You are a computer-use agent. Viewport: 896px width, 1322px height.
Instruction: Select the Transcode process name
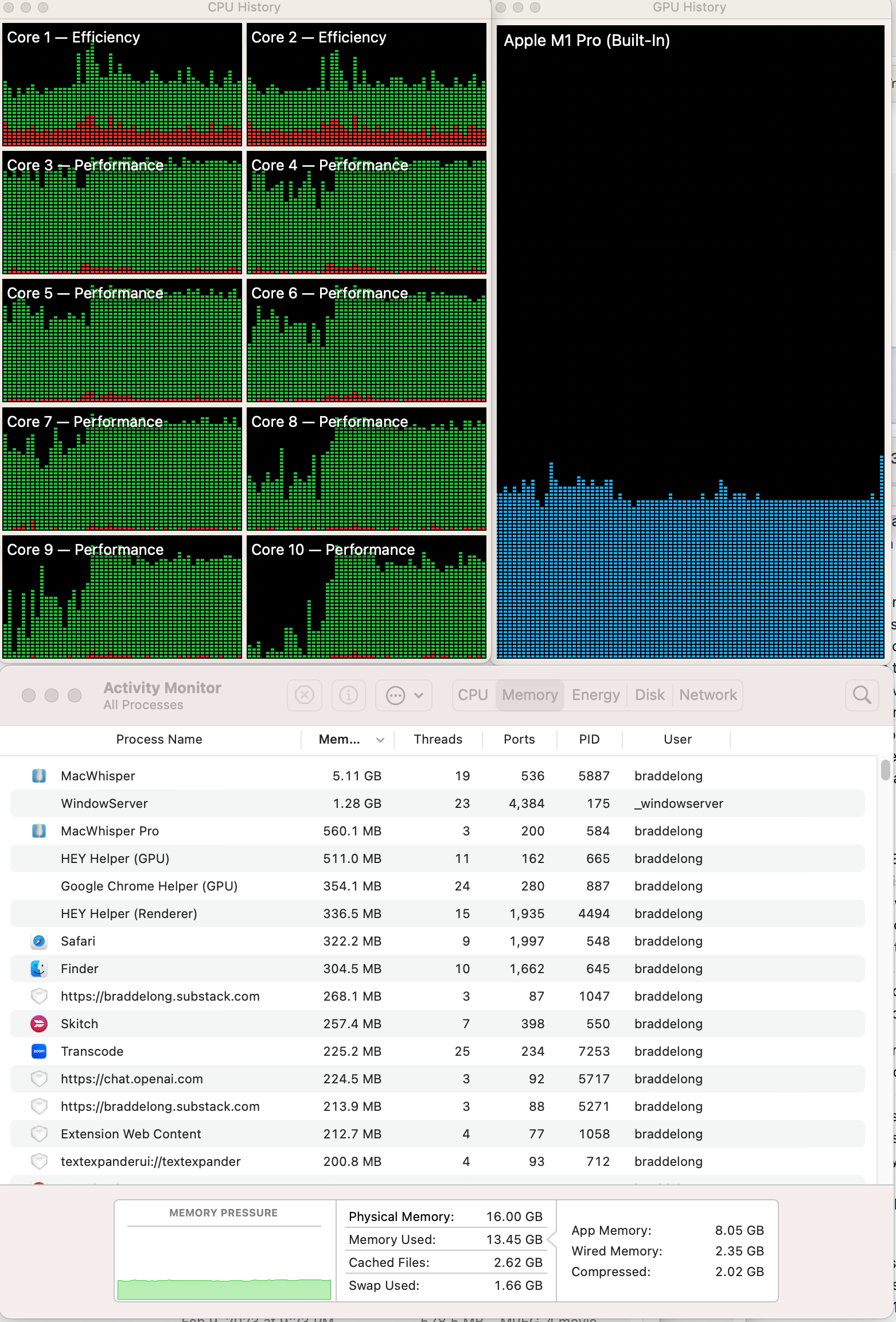(92, 1051)
